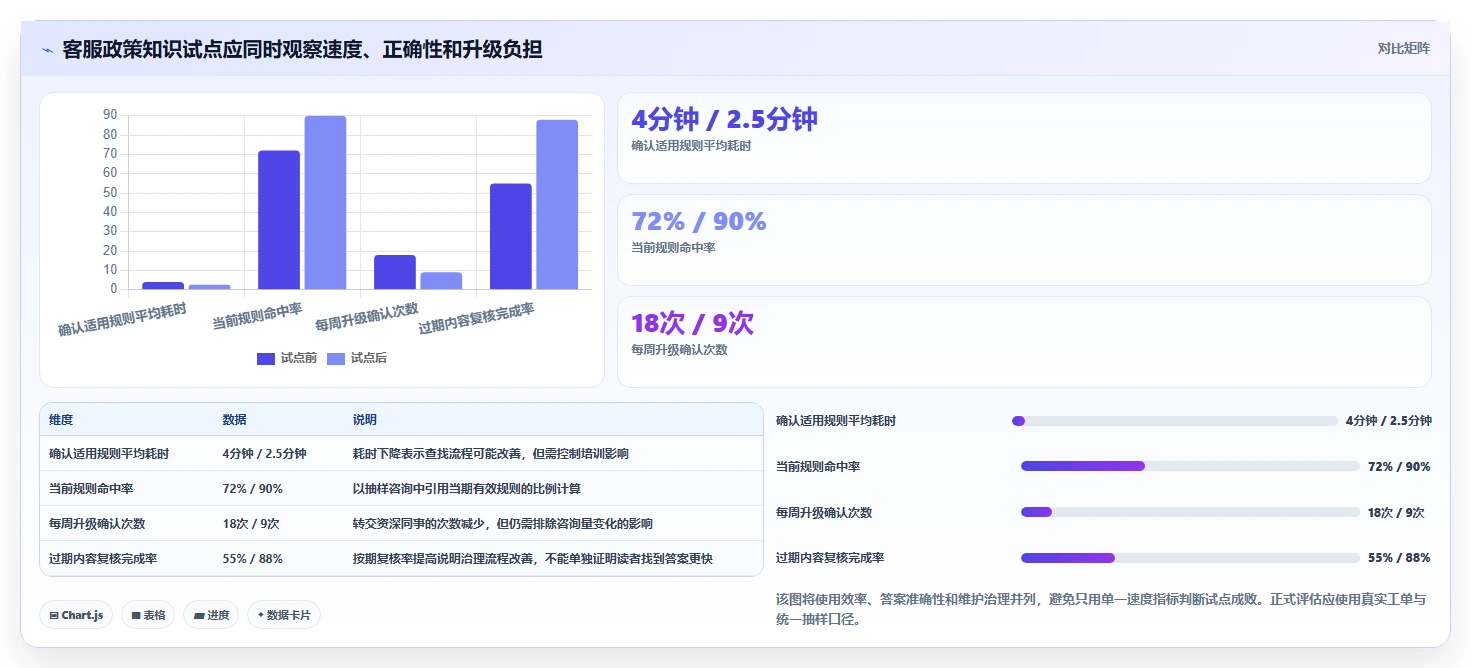Select table cell 4分钟 / 2.5分钟
The width and height of the screenshot is (1471, 668).
pos(264,454)
